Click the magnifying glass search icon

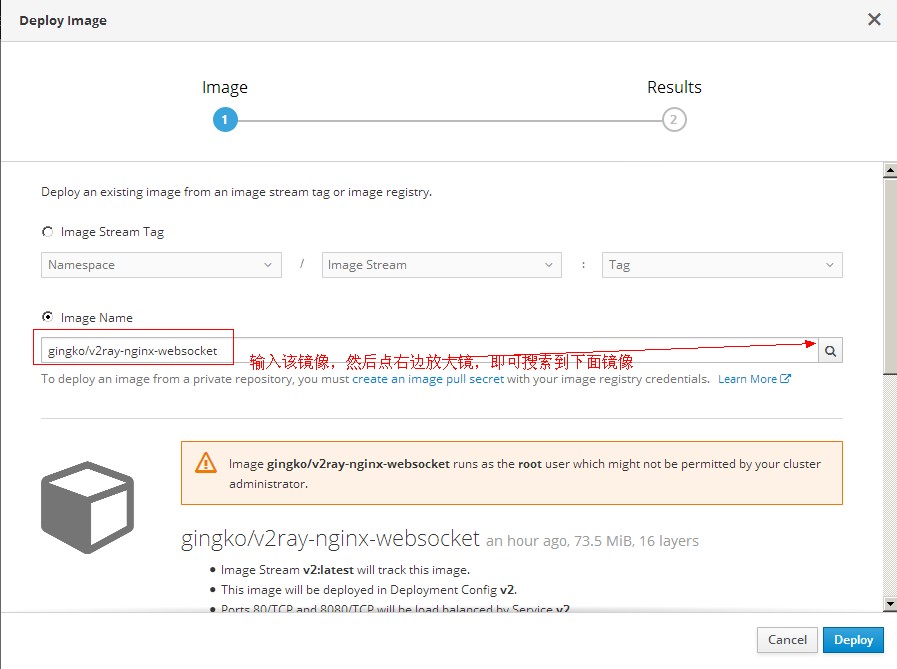tap(830, 350)
